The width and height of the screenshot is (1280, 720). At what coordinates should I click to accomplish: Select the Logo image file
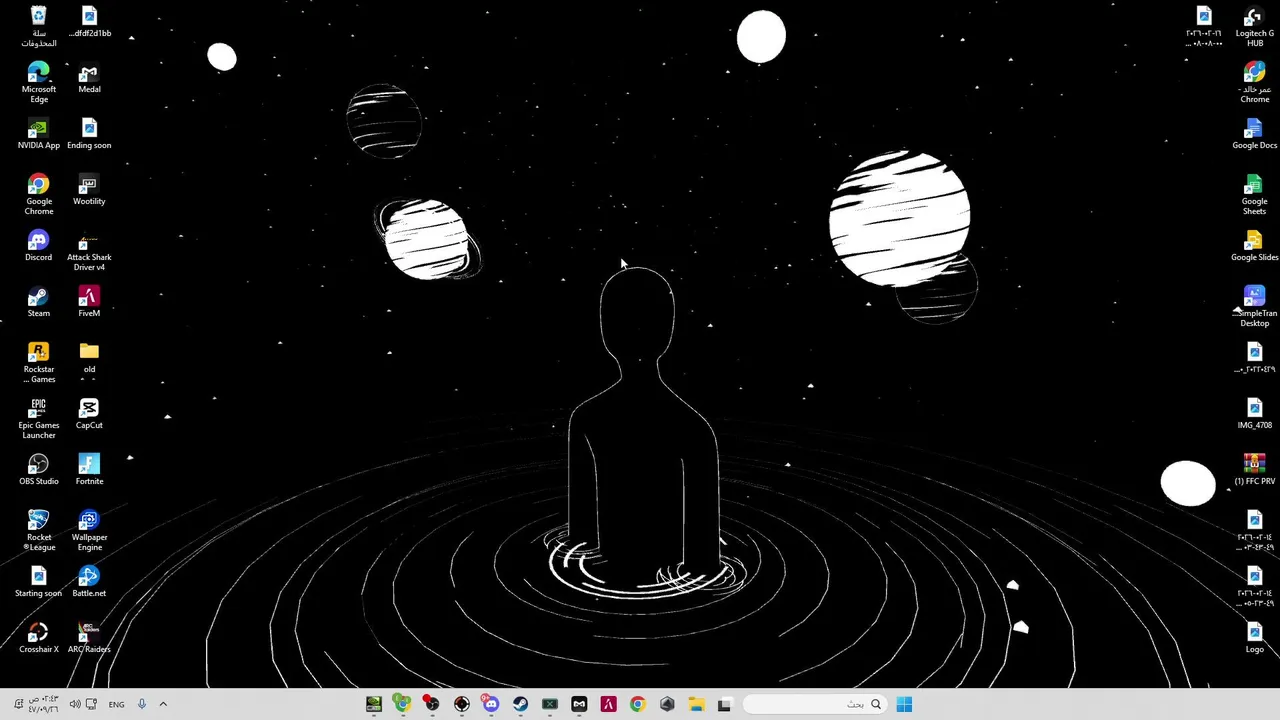coord(1254,637)
